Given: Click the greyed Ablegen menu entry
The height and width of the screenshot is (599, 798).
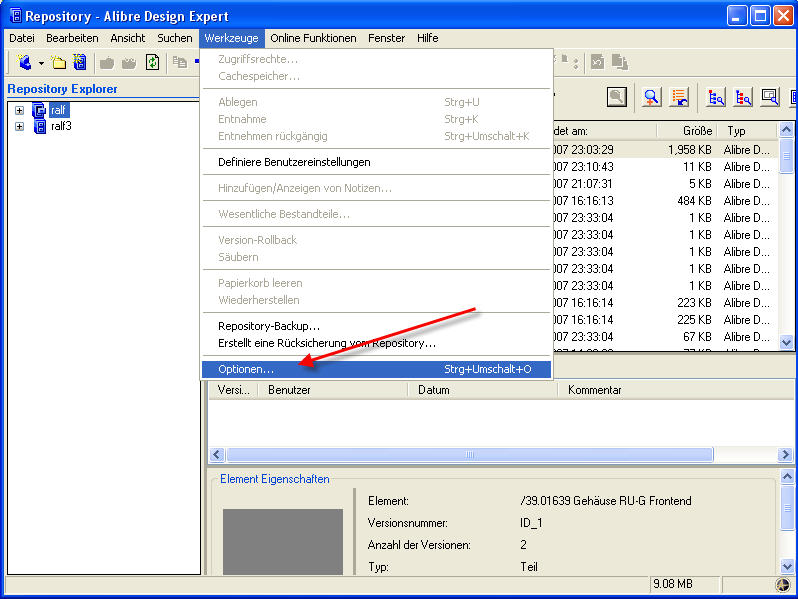Looking at the screenshot, I should click(x=377, y=102).
